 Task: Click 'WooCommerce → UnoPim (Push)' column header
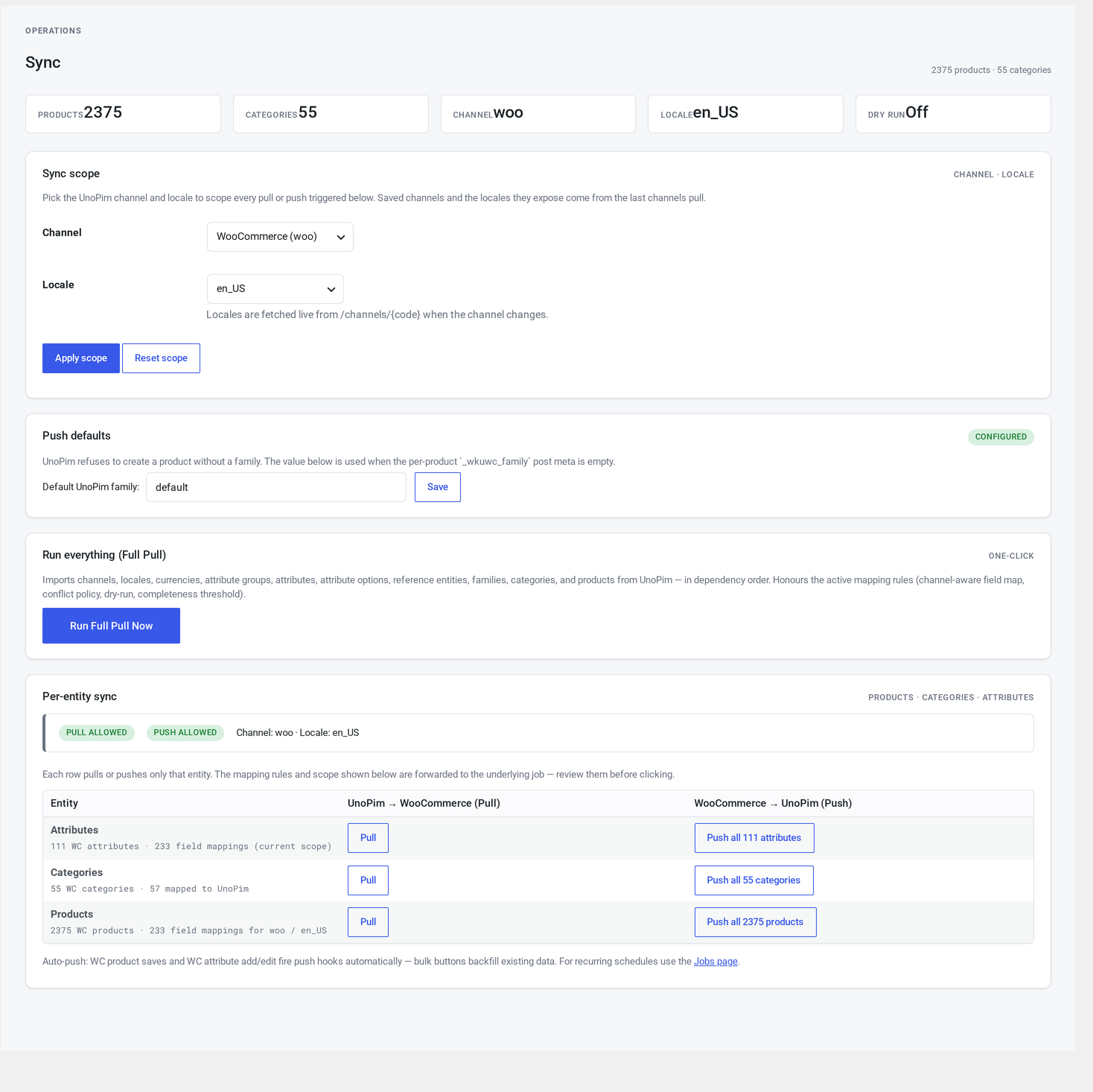point(773,803)
